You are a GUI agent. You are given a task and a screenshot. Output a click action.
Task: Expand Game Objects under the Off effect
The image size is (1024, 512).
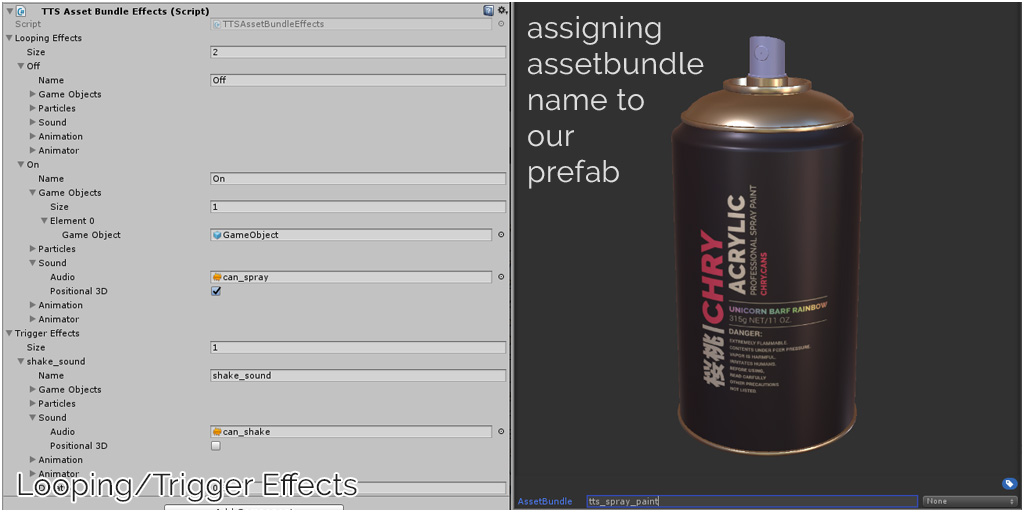click(33, 94)
